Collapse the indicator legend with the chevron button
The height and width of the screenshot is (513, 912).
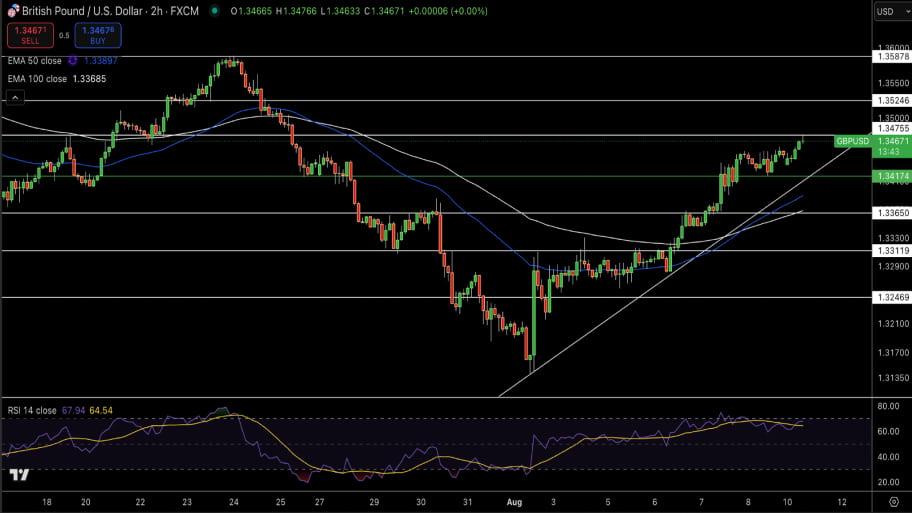(16, 98)
